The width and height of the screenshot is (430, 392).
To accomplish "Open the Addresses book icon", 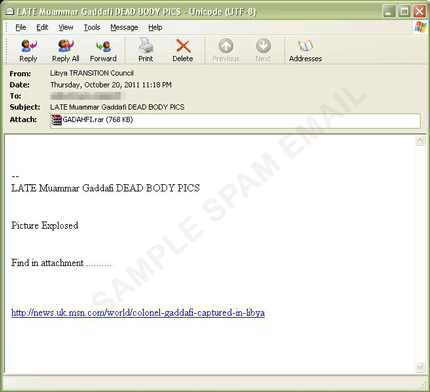I will point(305,46).
